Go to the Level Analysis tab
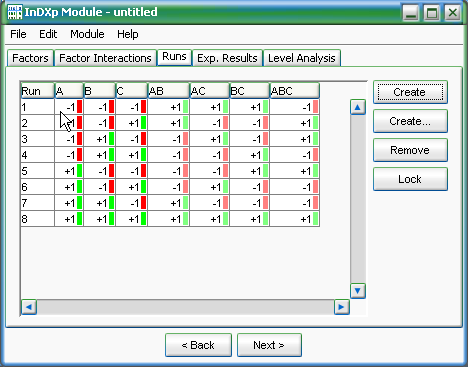This screenshot has height=367, width=468. pos(302,58)
